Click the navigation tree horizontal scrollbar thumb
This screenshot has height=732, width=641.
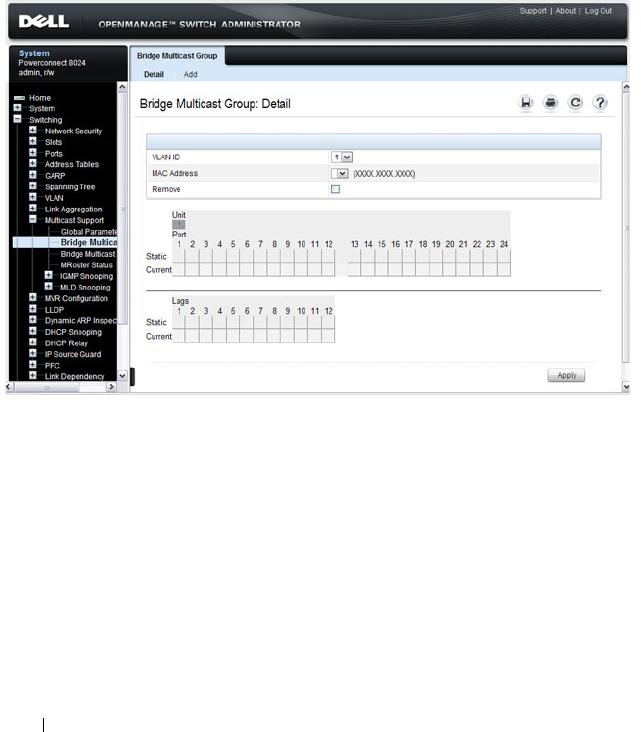click(47, 387)
